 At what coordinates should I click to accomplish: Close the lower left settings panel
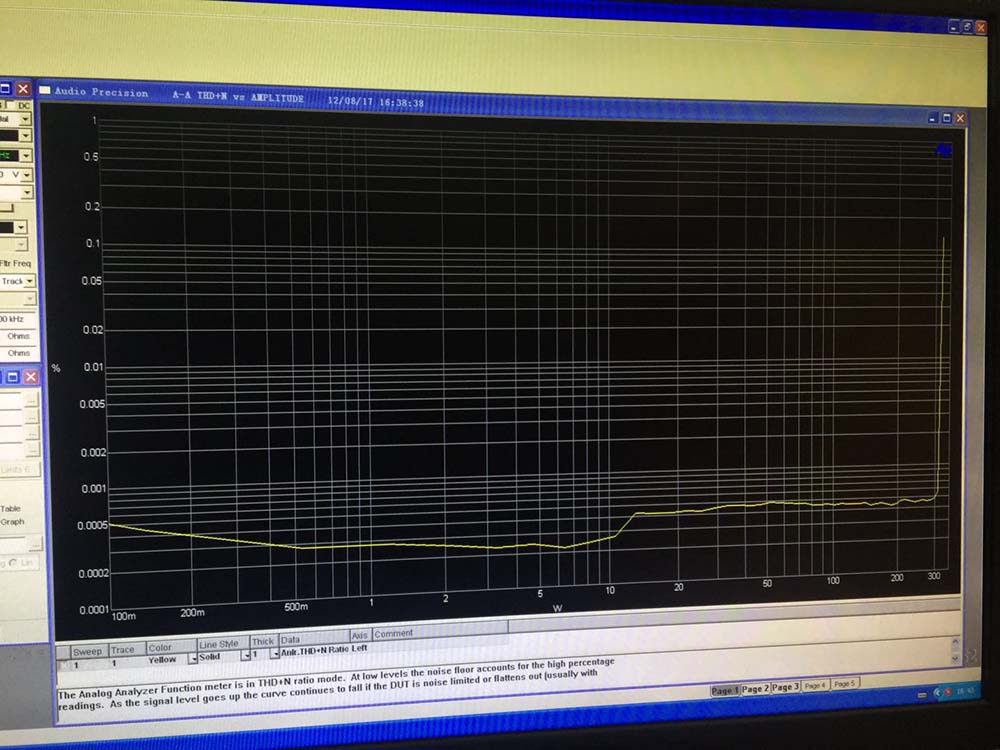pos(31,377)
